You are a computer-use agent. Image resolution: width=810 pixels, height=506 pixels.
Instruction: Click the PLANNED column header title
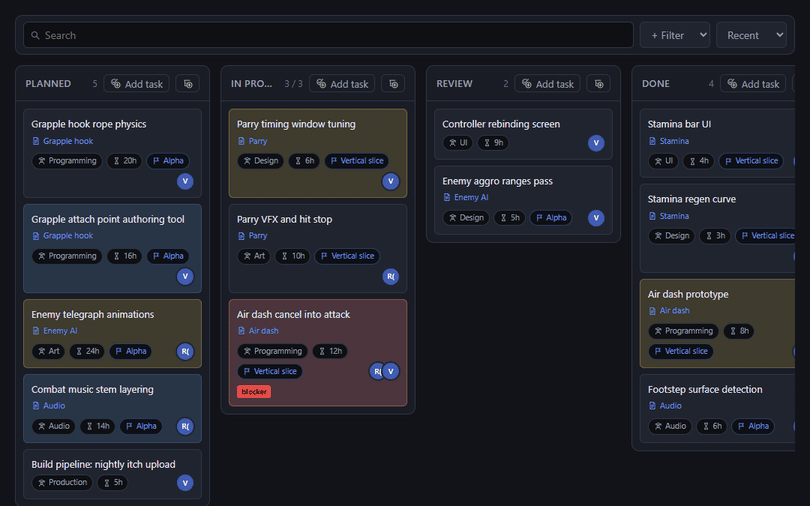[48, 84]
